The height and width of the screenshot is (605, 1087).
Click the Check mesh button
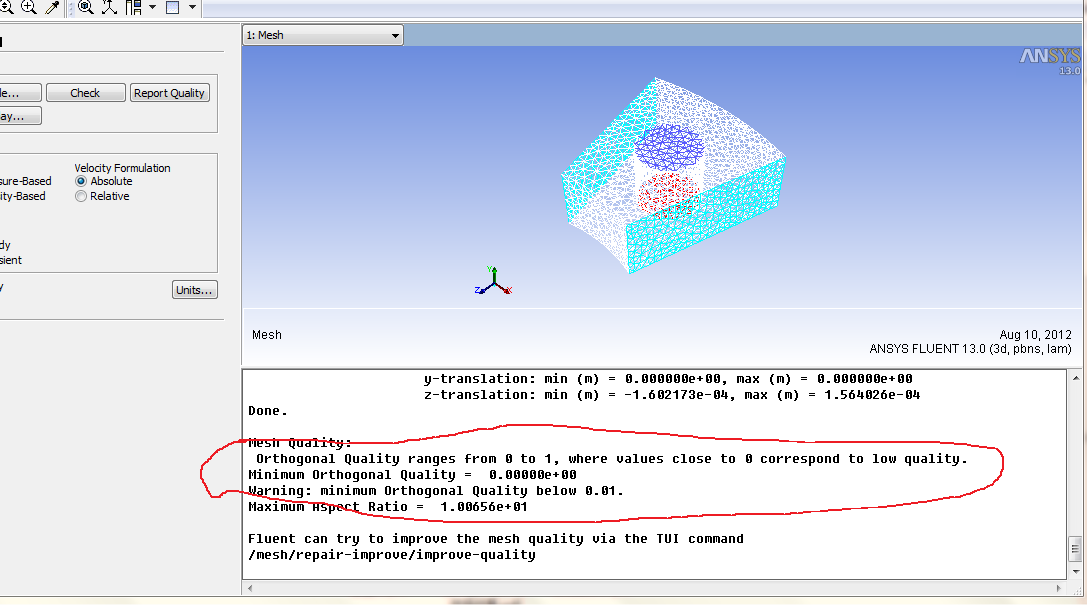pos(85,93)
